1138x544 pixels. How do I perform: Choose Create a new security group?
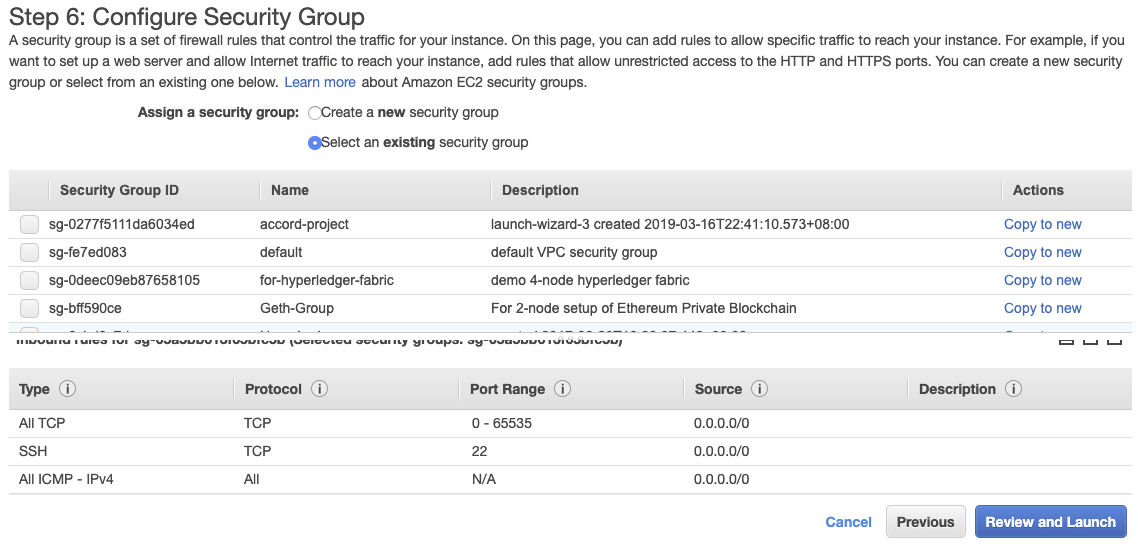[x=315, y=113]
